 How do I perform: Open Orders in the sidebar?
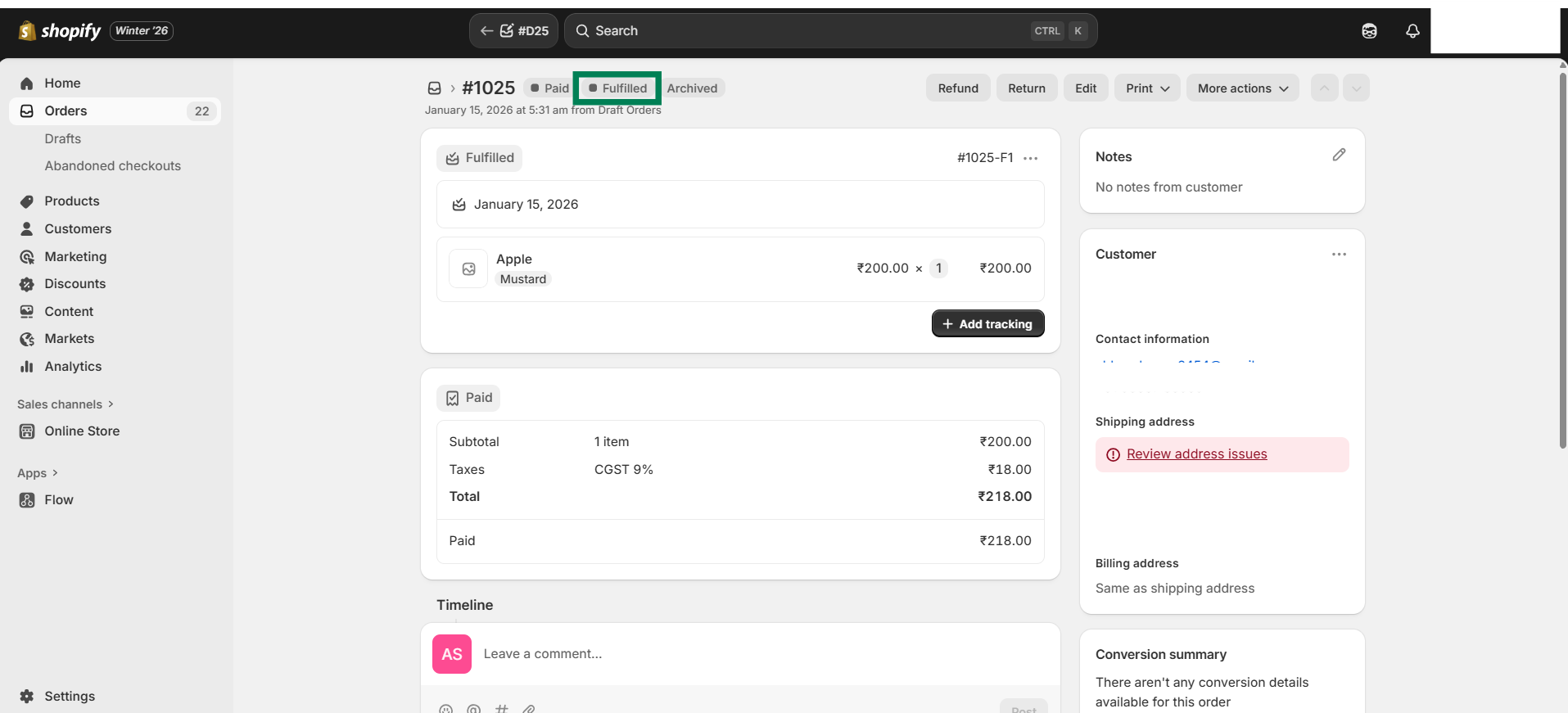[x=66, y=111]
